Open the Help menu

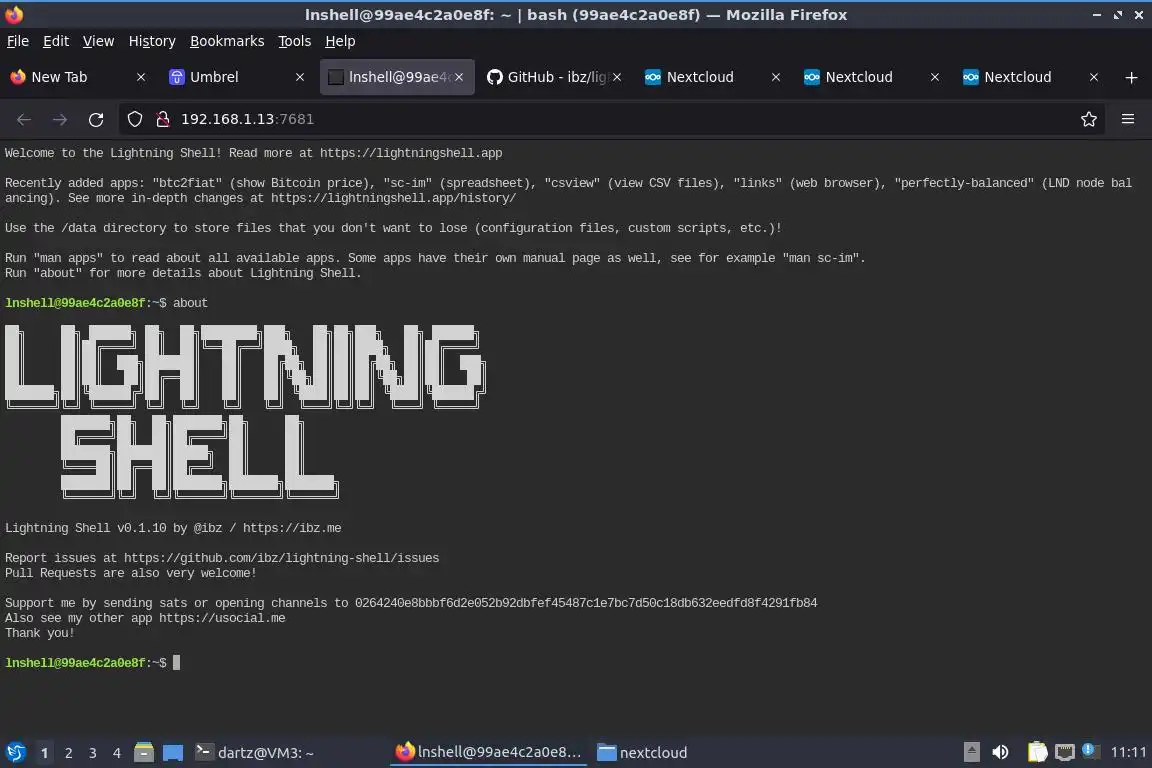[340, 41]
